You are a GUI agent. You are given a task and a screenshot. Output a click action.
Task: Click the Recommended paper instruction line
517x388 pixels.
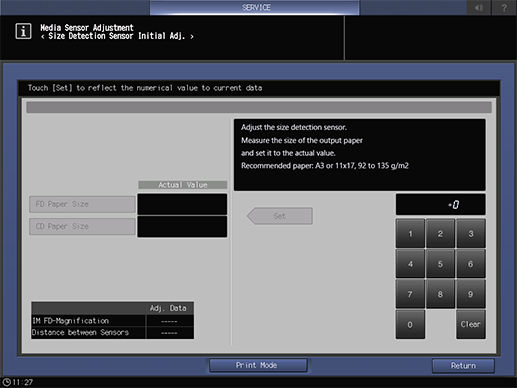tap(325, 166)
